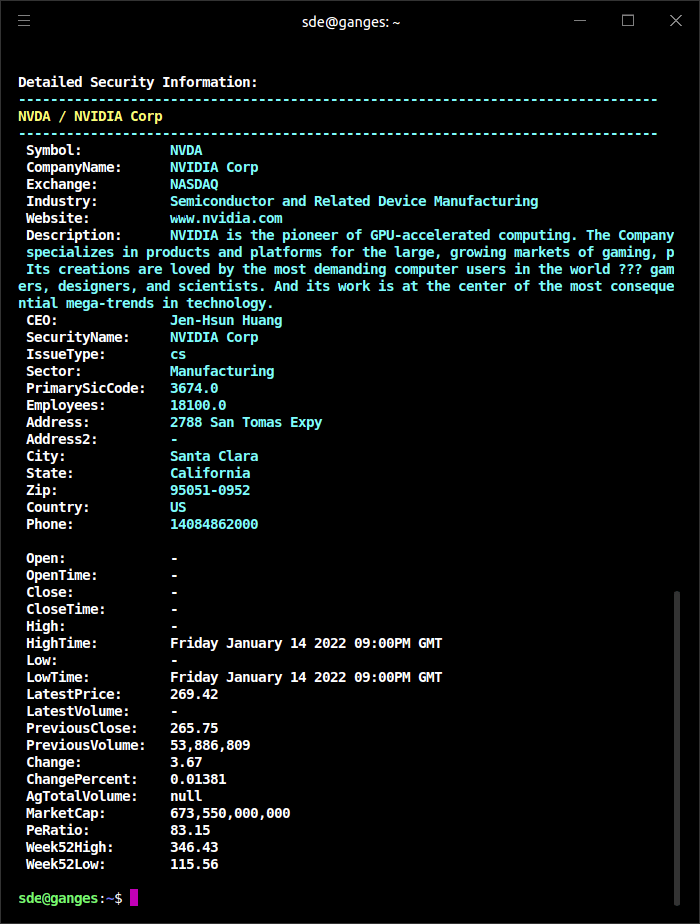Click the magenta cursor at the prompt
Screen dimensions: 700x924
(134, 897)
